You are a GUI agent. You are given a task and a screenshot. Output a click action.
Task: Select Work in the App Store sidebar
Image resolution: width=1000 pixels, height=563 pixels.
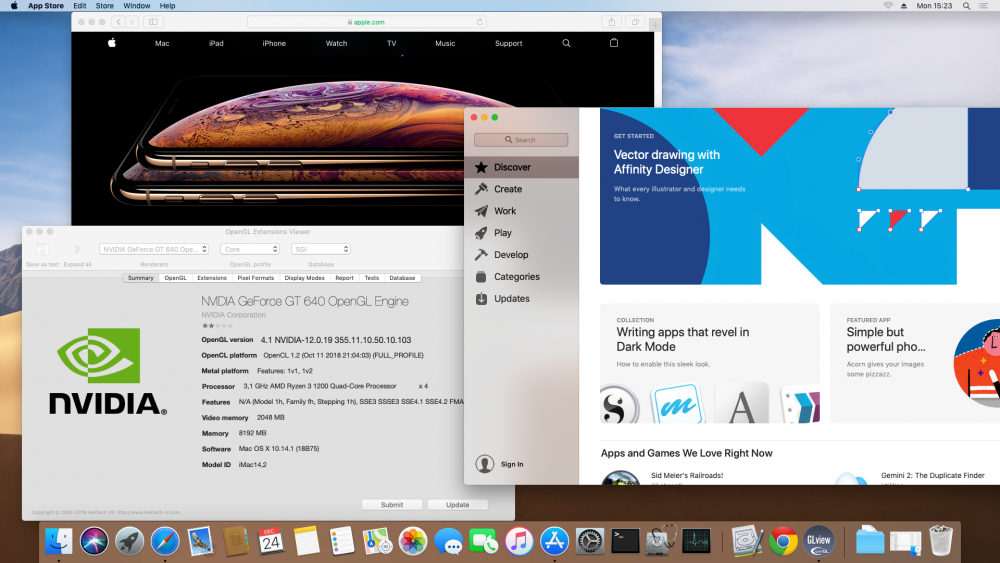(x=521, y=211)
